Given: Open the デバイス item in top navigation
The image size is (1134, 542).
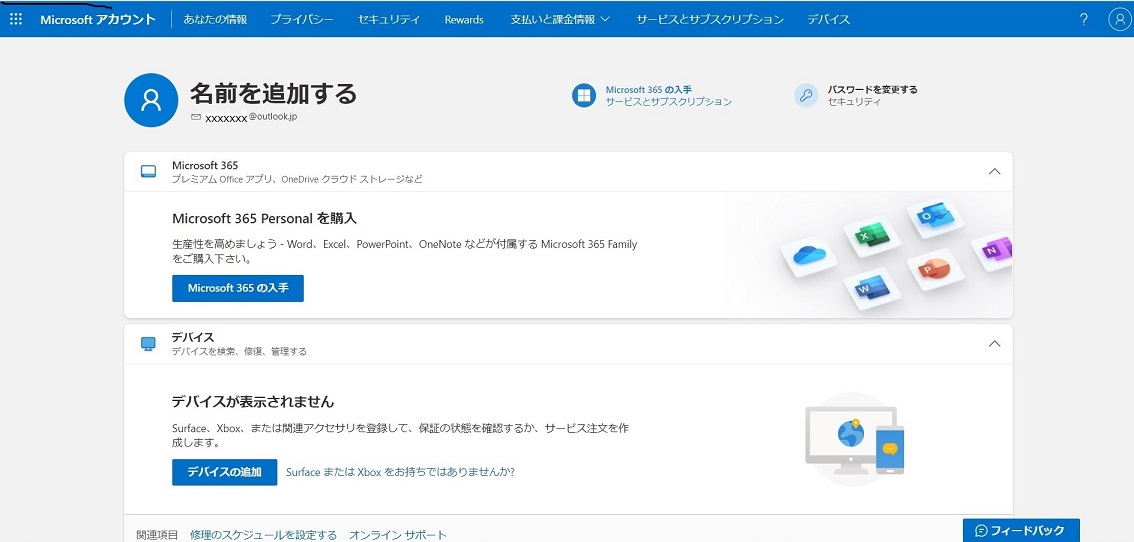Looking at the screenshot, I should coord(829,20).
